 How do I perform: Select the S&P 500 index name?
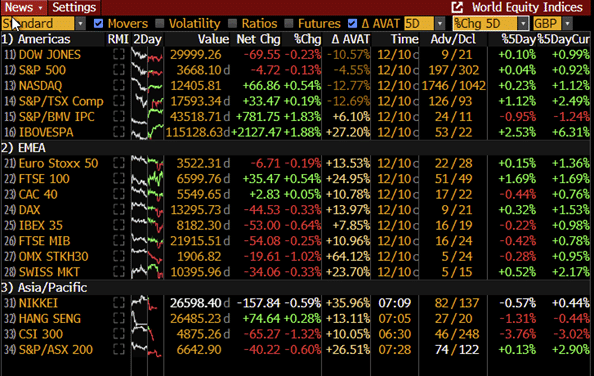pos(42,70)
